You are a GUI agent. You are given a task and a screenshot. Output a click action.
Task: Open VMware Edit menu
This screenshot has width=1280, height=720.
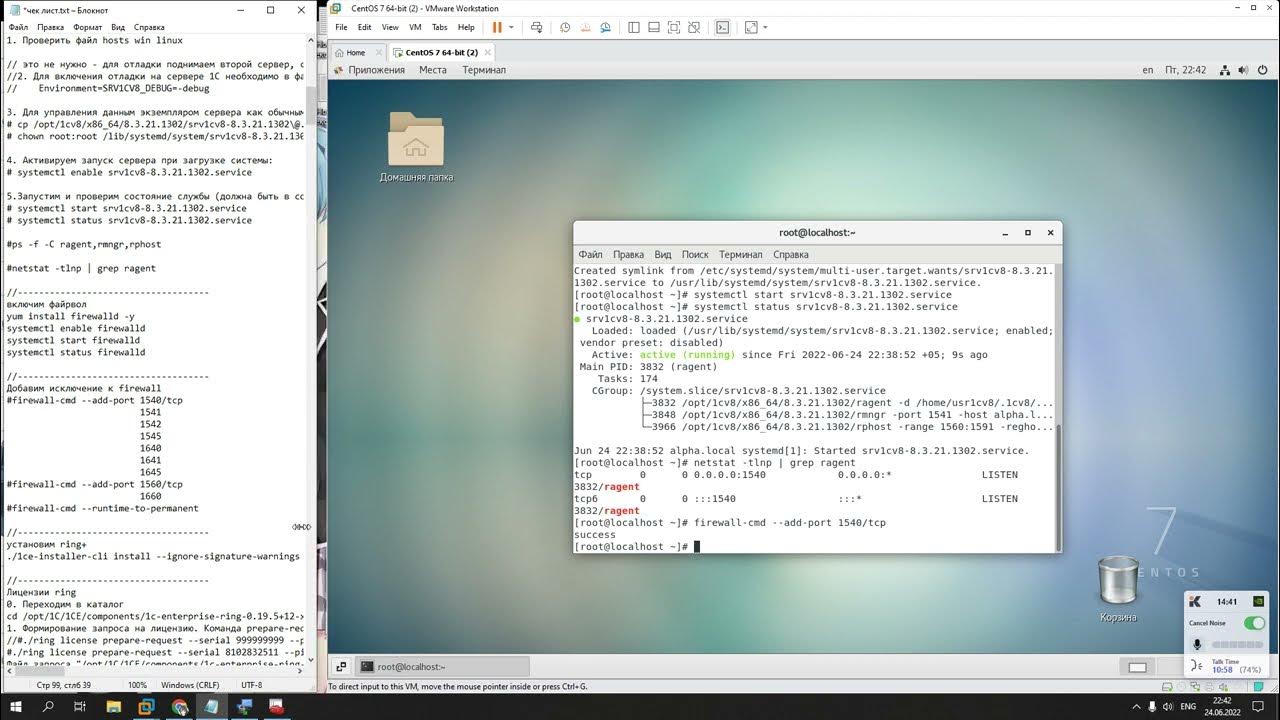pos(364,27)
